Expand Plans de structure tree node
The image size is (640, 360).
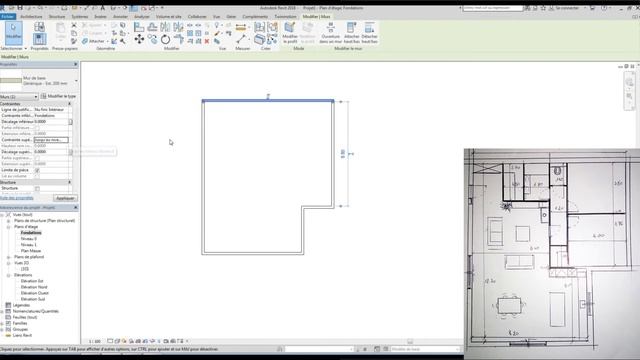click(8, 220)
